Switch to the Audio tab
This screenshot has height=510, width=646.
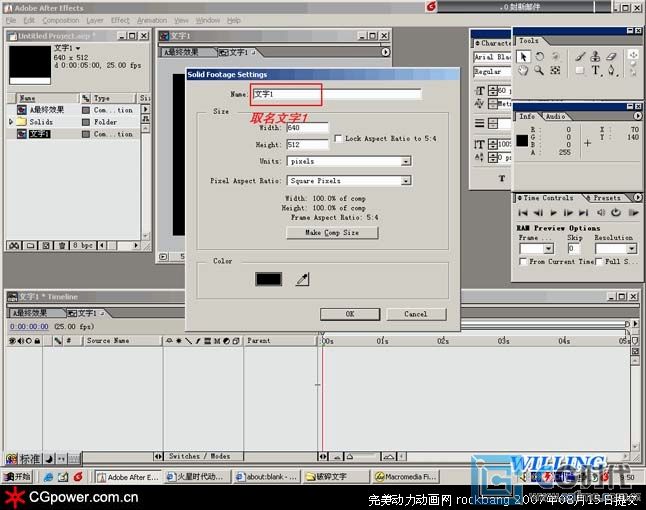coord(555,117)
